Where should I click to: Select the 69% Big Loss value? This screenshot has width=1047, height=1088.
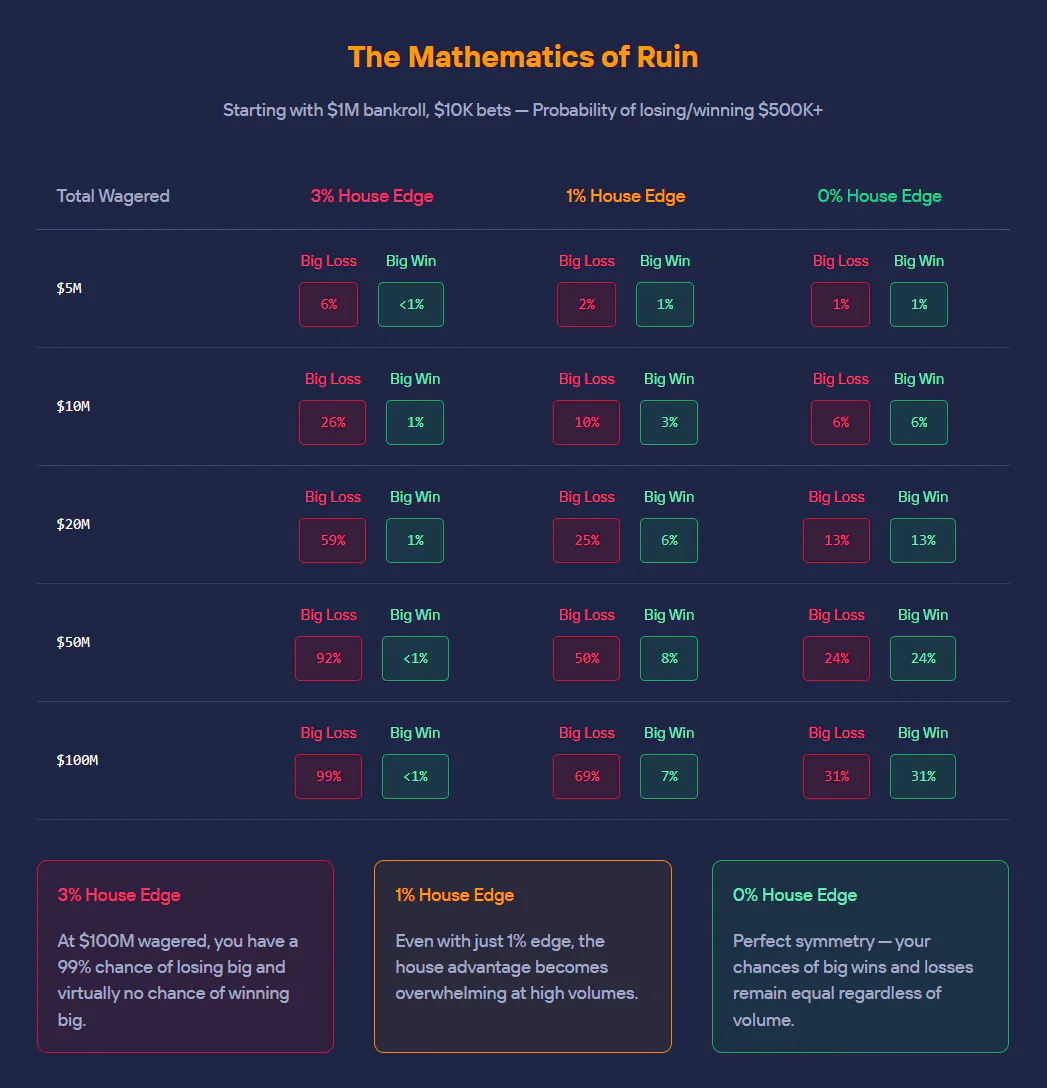[586, 776]
